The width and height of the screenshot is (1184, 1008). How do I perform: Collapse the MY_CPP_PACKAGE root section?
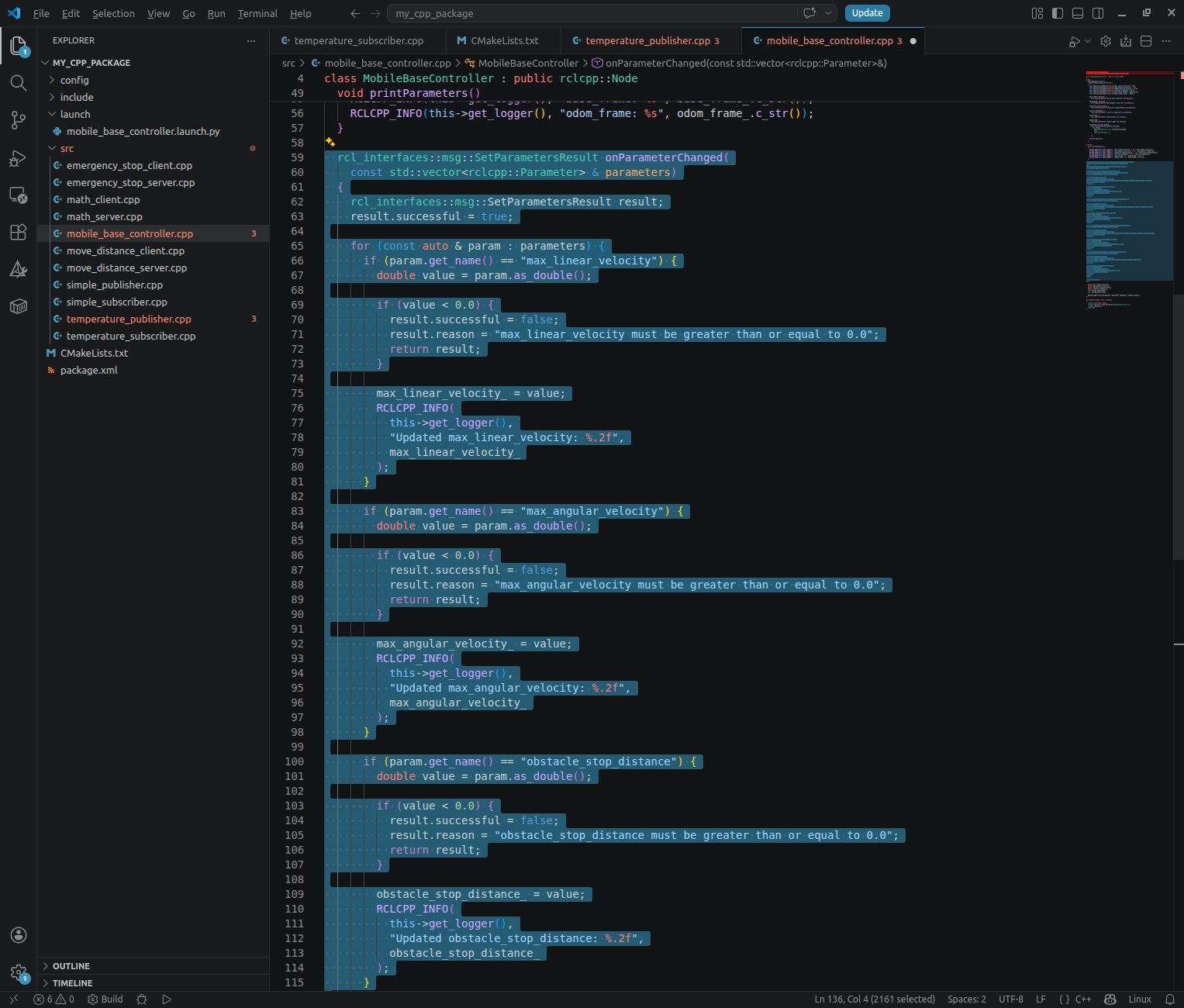click(x=153, y=63)
